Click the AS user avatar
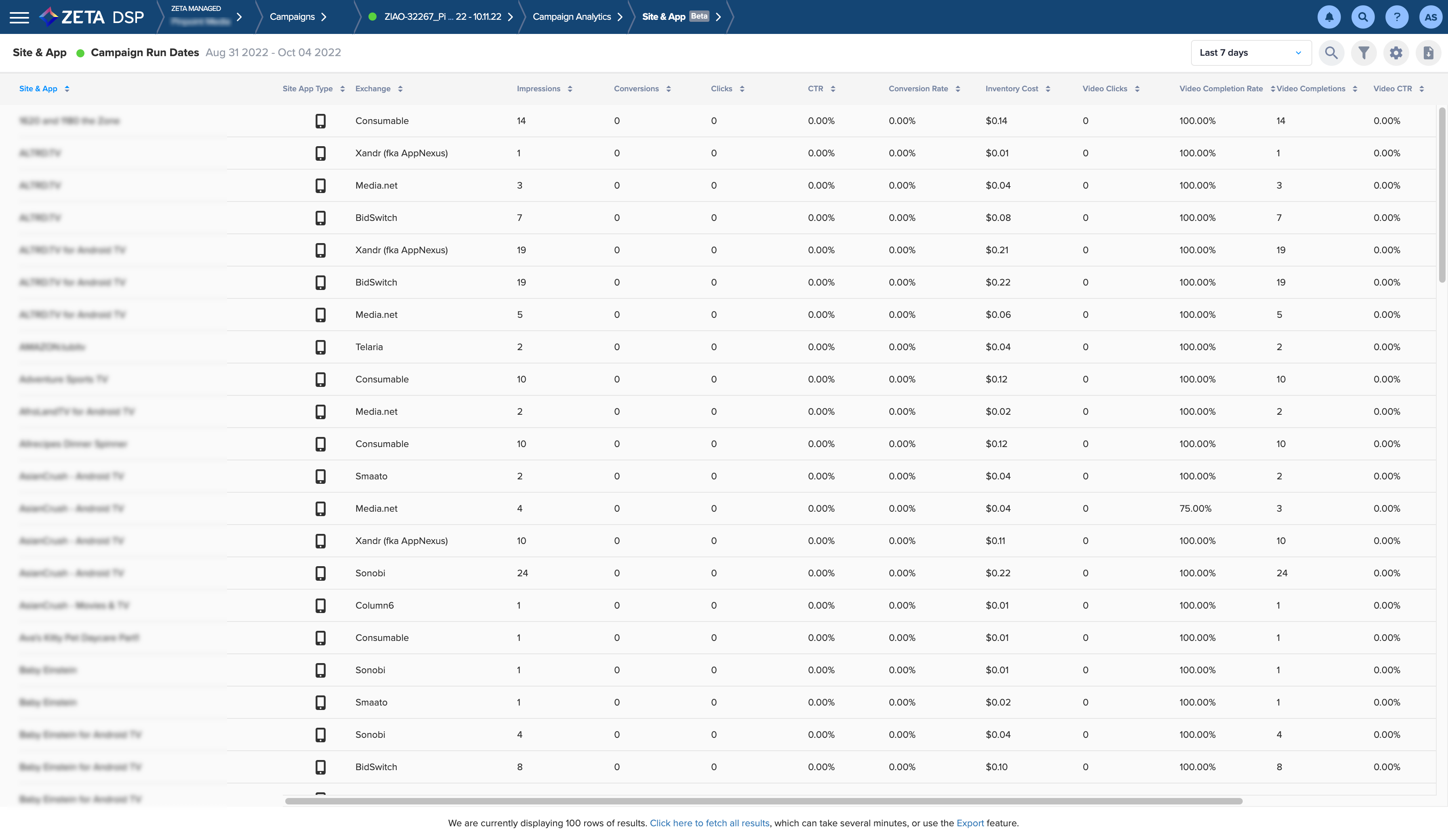 [x=1430, y=17]
